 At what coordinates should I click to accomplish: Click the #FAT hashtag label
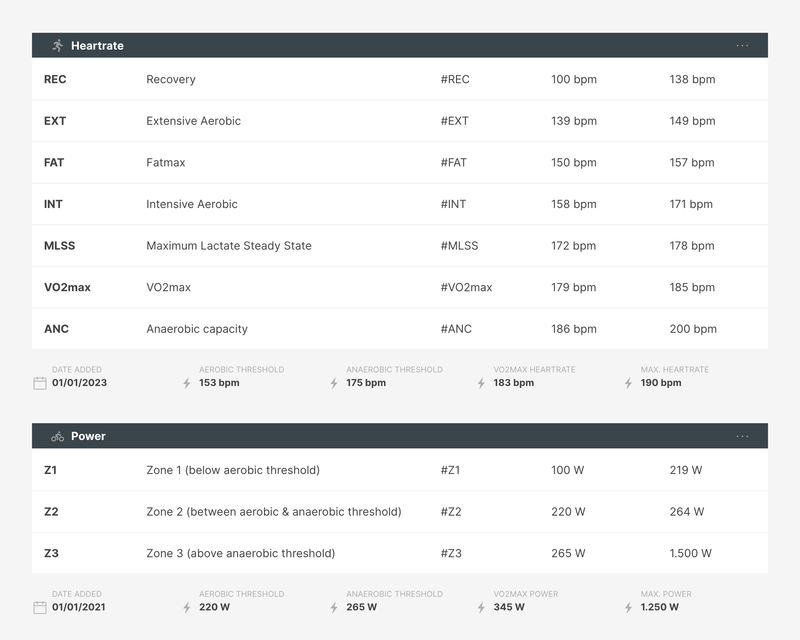point(453,163)
